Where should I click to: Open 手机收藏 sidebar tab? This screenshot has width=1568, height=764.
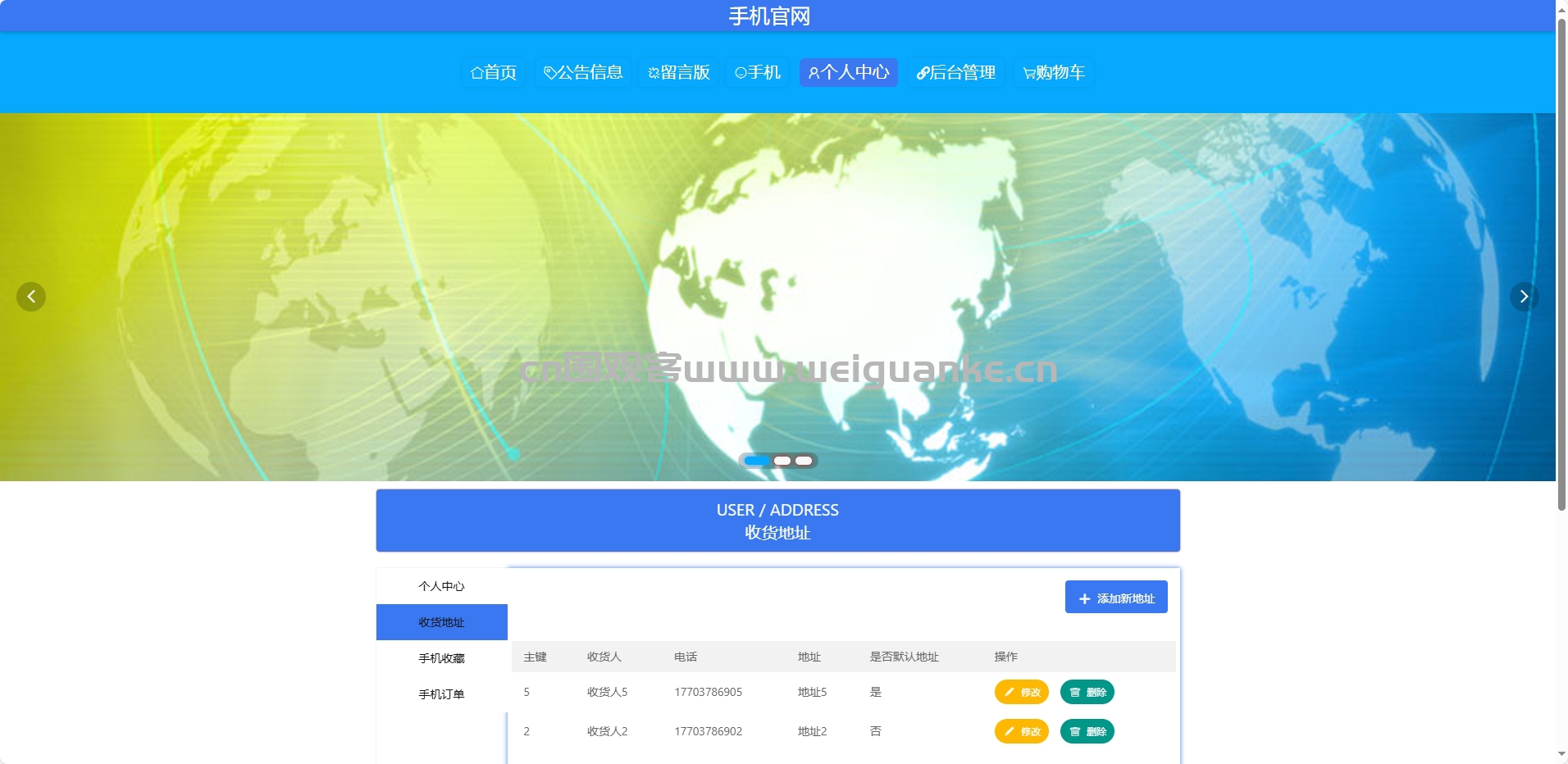pos(442,658)
